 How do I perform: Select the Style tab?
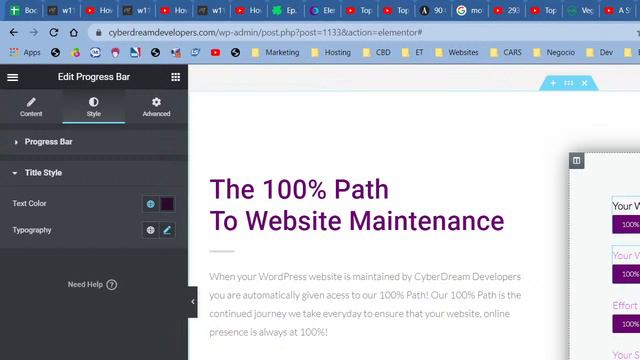click(93, 107)
